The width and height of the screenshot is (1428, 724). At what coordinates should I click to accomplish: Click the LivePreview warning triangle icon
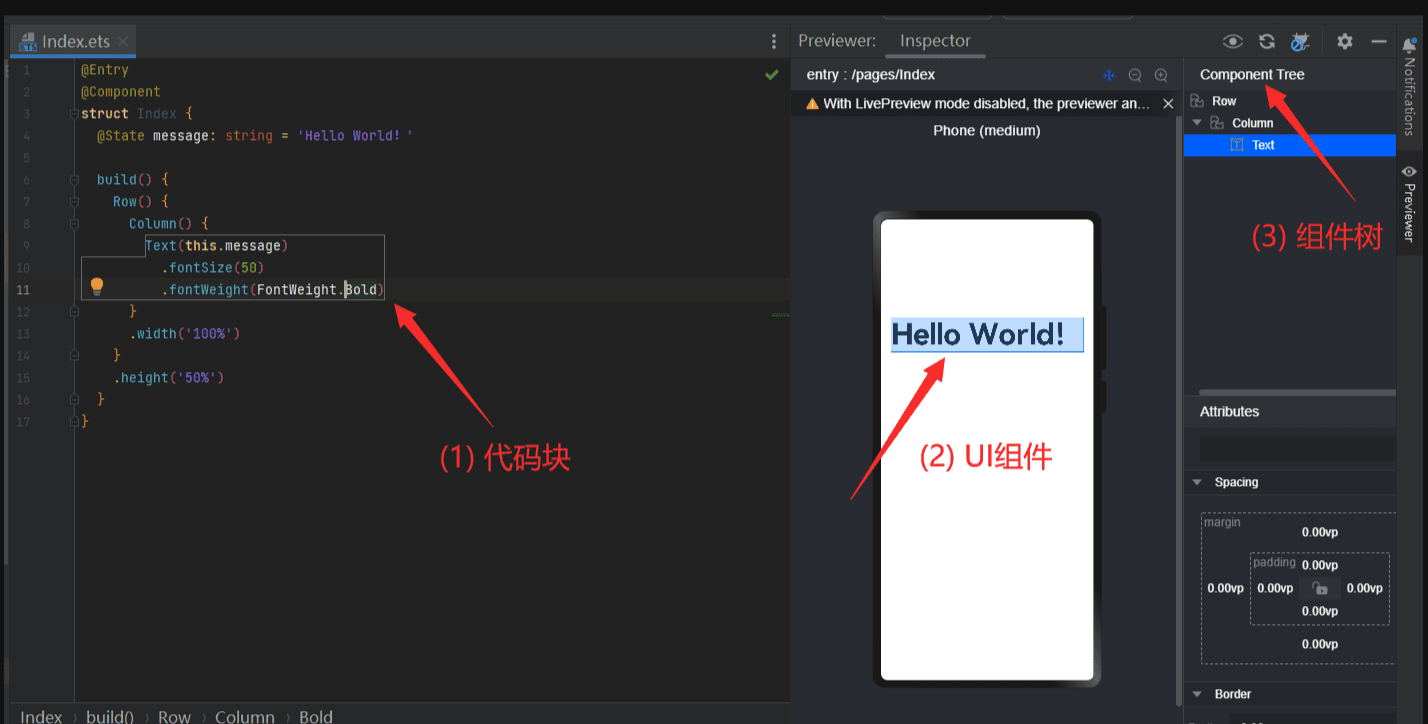812,103
